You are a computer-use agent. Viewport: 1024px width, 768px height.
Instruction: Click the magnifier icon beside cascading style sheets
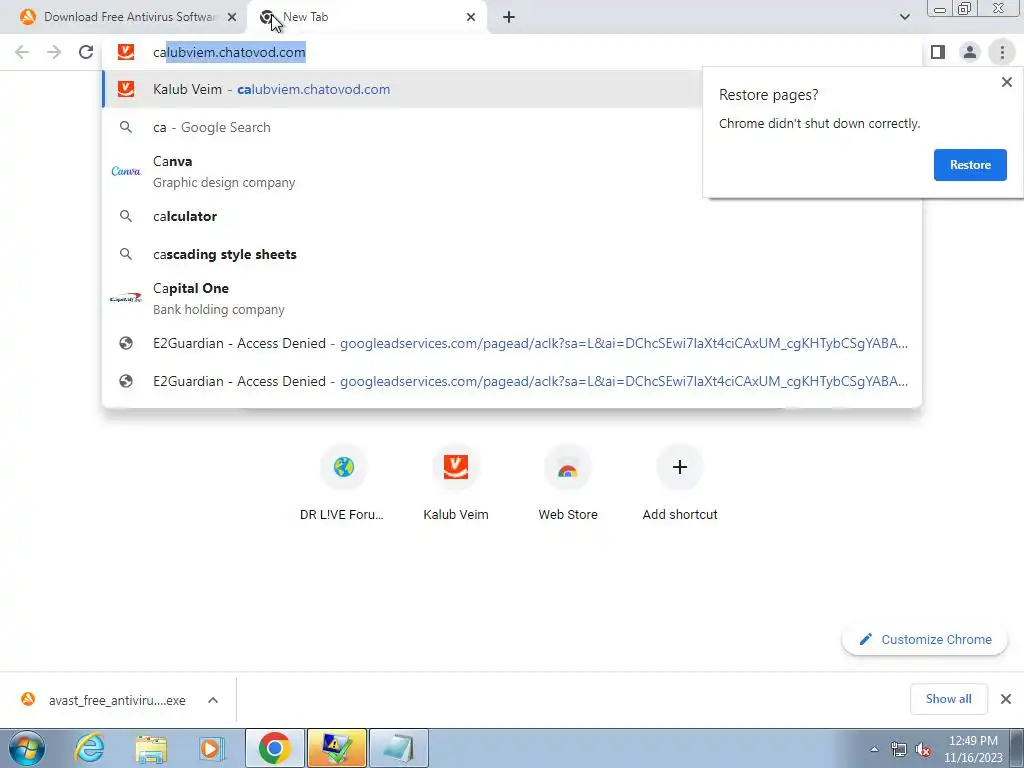pyautogui.click(x=126, y=254)
